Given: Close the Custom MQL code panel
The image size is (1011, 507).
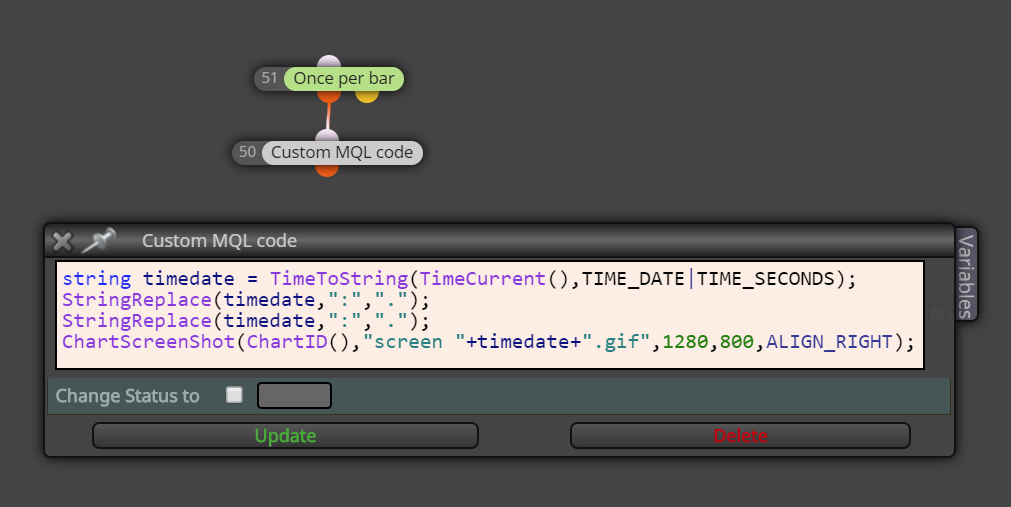Looking at the screenshot, I should point(62,242).
